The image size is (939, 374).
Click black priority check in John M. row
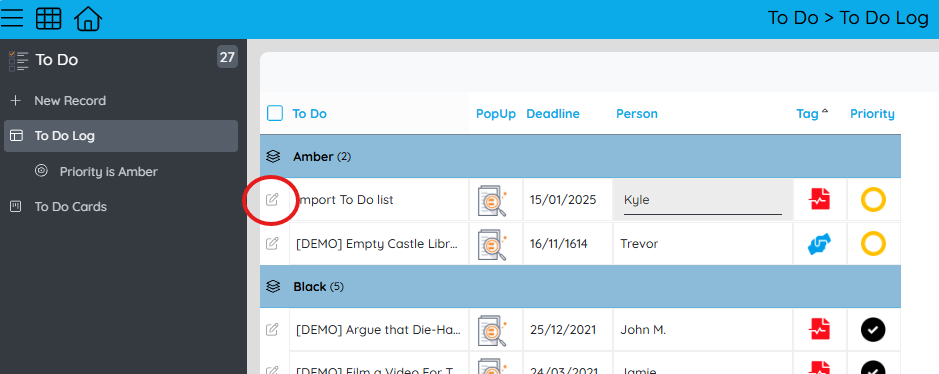(x=873, y=330)
